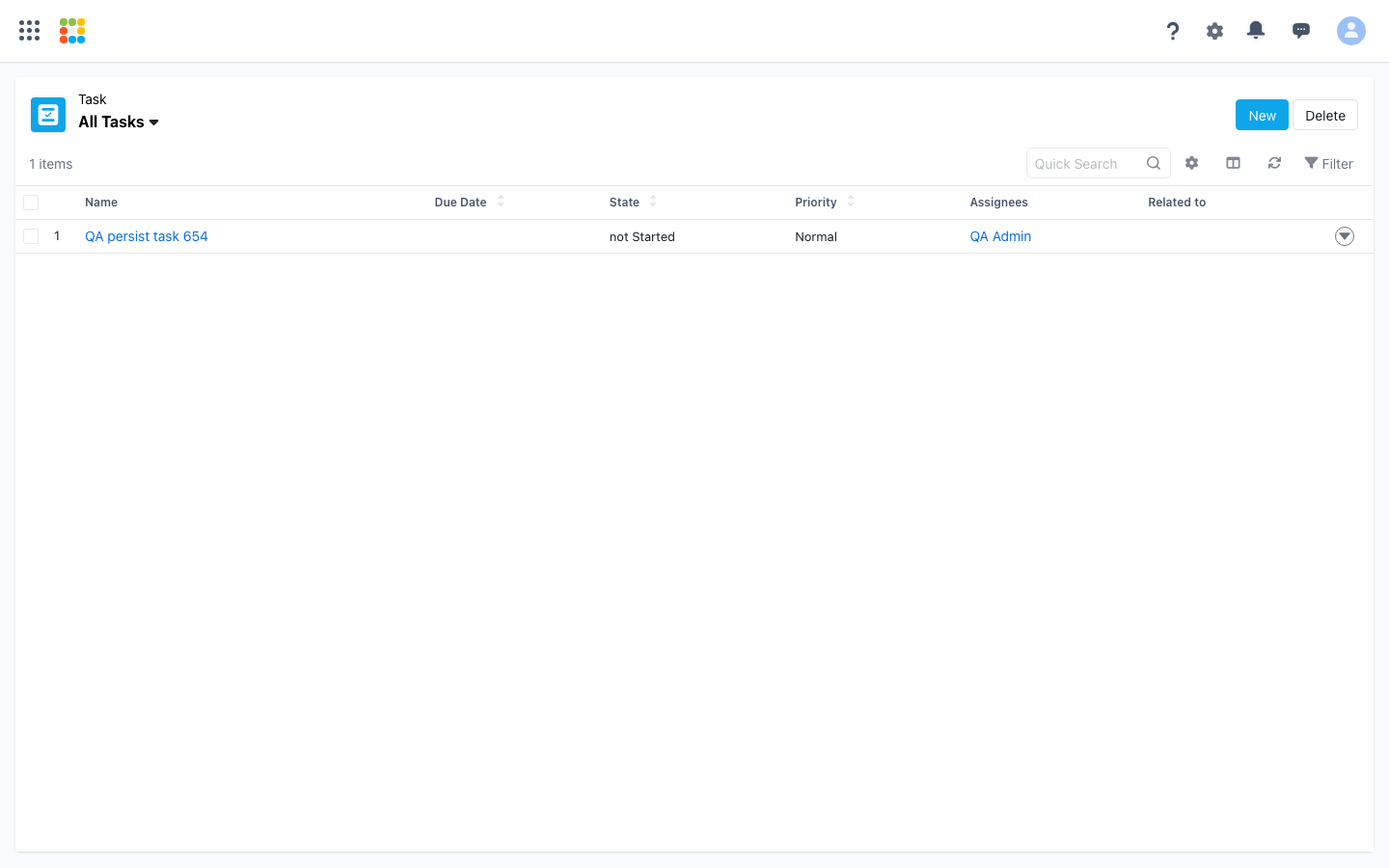1389x868 pixels.
Task: Show notifications bell
Action: click(1256, 31)
